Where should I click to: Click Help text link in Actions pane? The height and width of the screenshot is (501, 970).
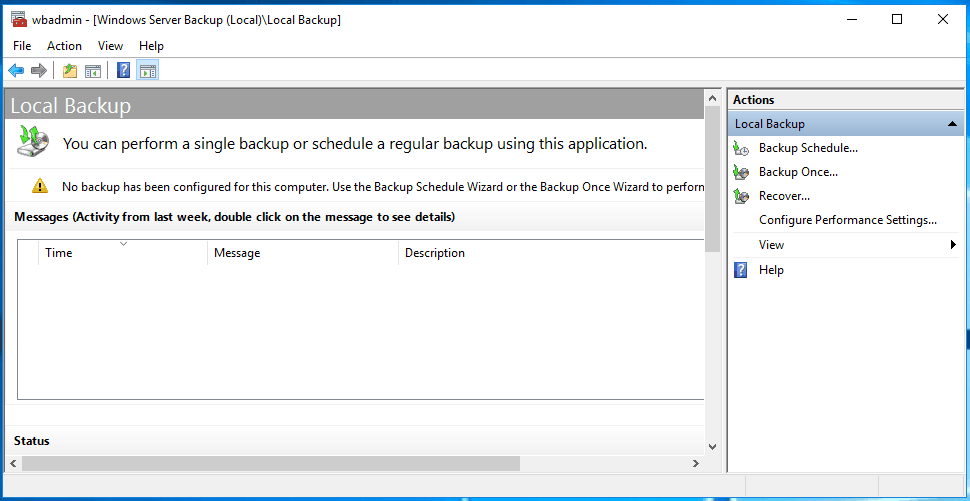[771, 270]
